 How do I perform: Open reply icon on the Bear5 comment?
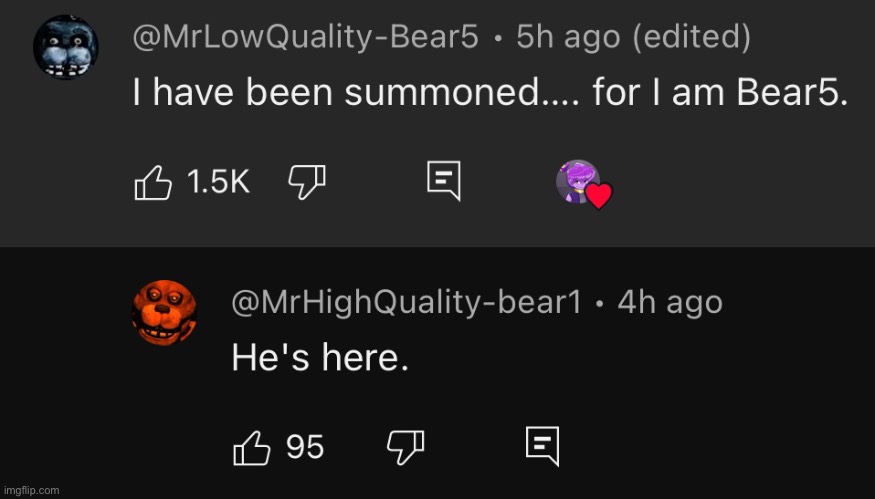click(442, 182)
